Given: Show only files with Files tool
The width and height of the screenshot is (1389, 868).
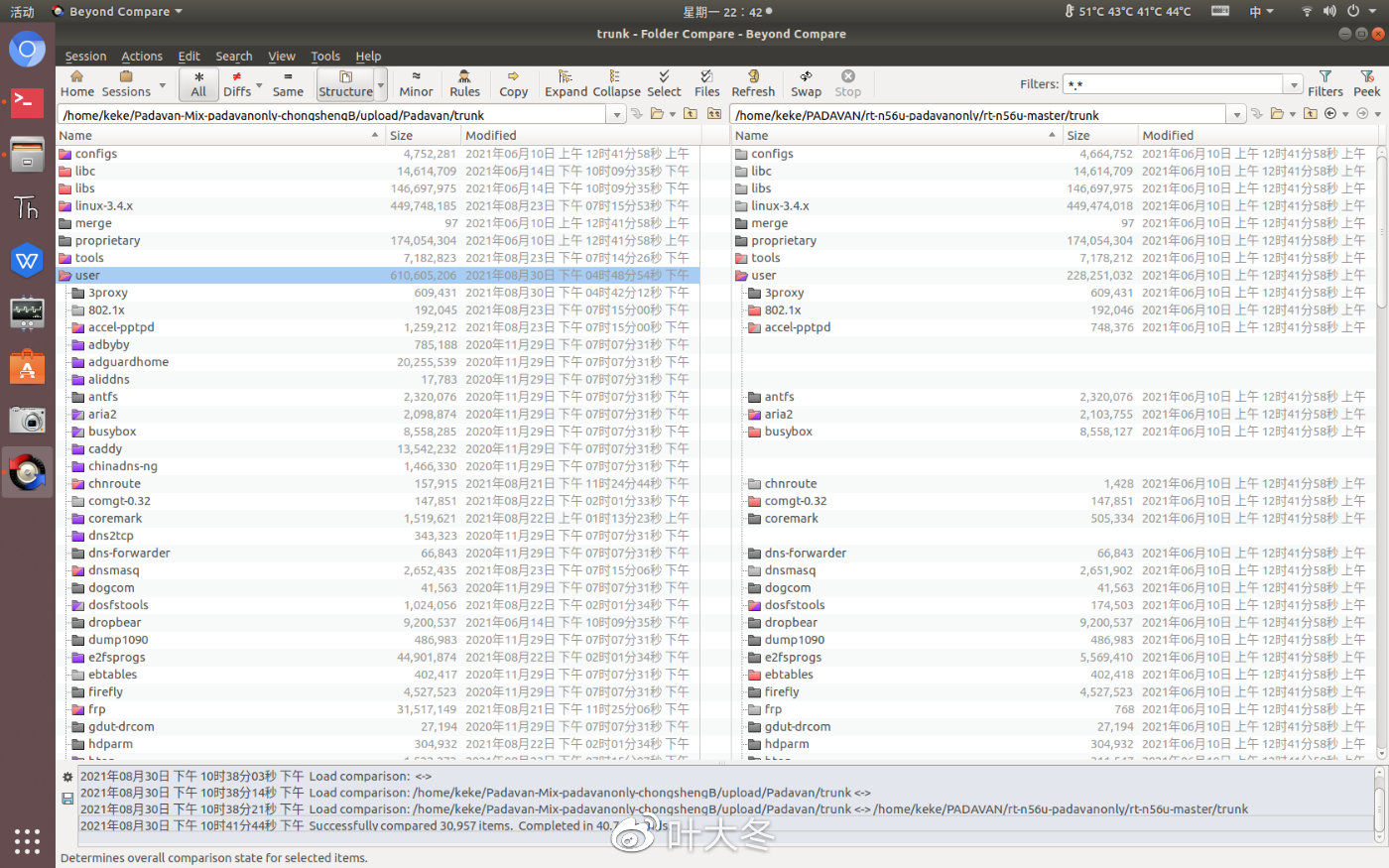Looking at the screenshot, I should [x=706, y=83].
